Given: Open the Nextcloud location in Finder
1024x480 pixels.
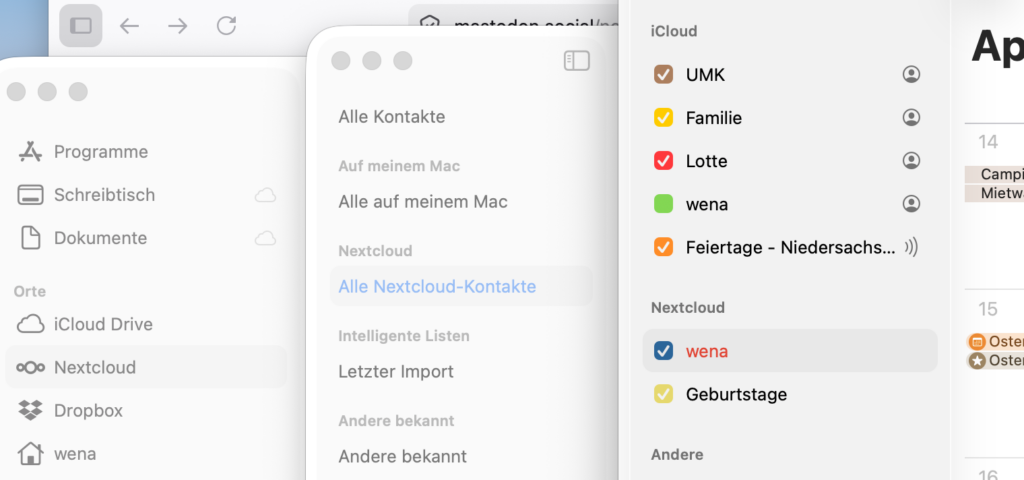Looking at the screenshot, I should 95,367.
